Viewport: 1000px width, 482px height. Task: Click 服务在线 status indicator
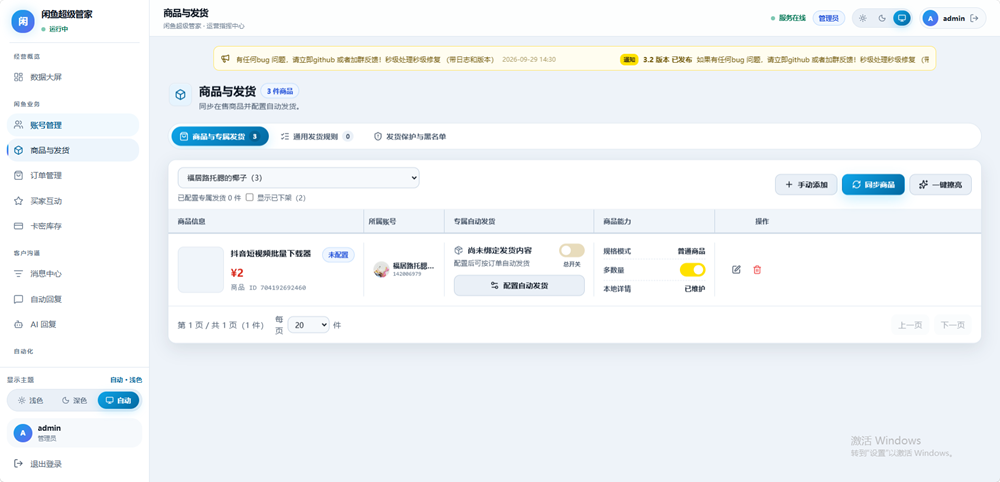pos(788,18)
